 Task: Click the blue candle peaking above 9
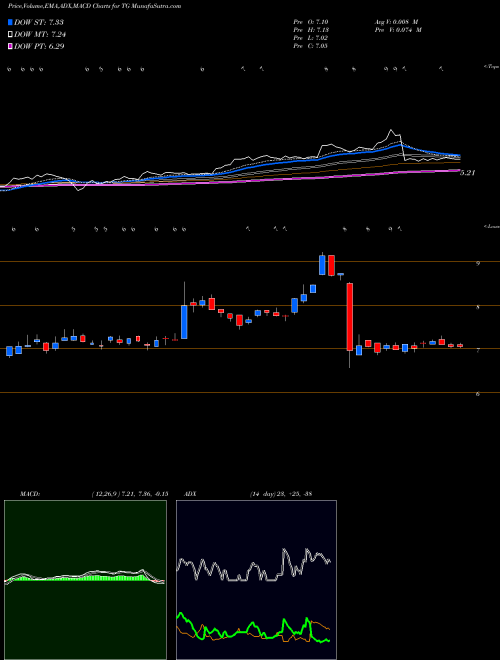(x=322, y=265)
